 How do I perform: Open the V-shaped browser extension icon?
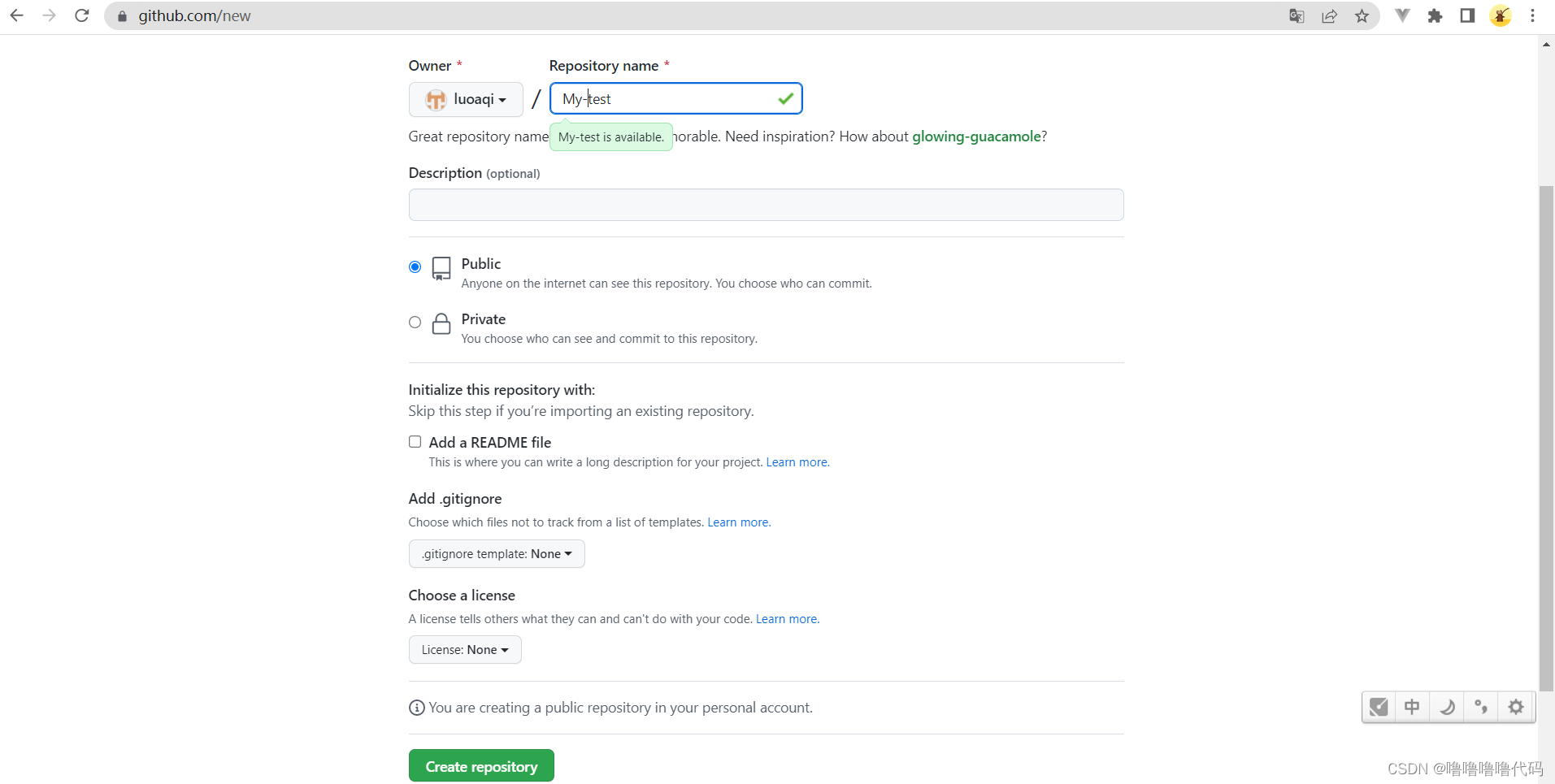tap(1402, 15)
